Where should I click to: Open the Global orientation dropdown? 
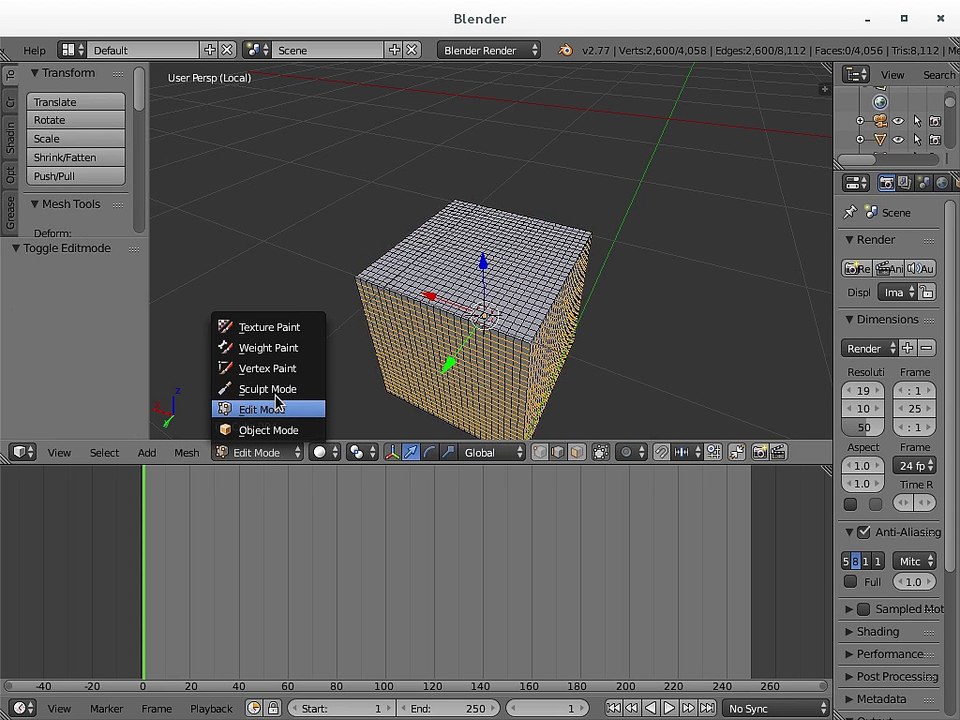pyautogui.click(x=492, y=452)
